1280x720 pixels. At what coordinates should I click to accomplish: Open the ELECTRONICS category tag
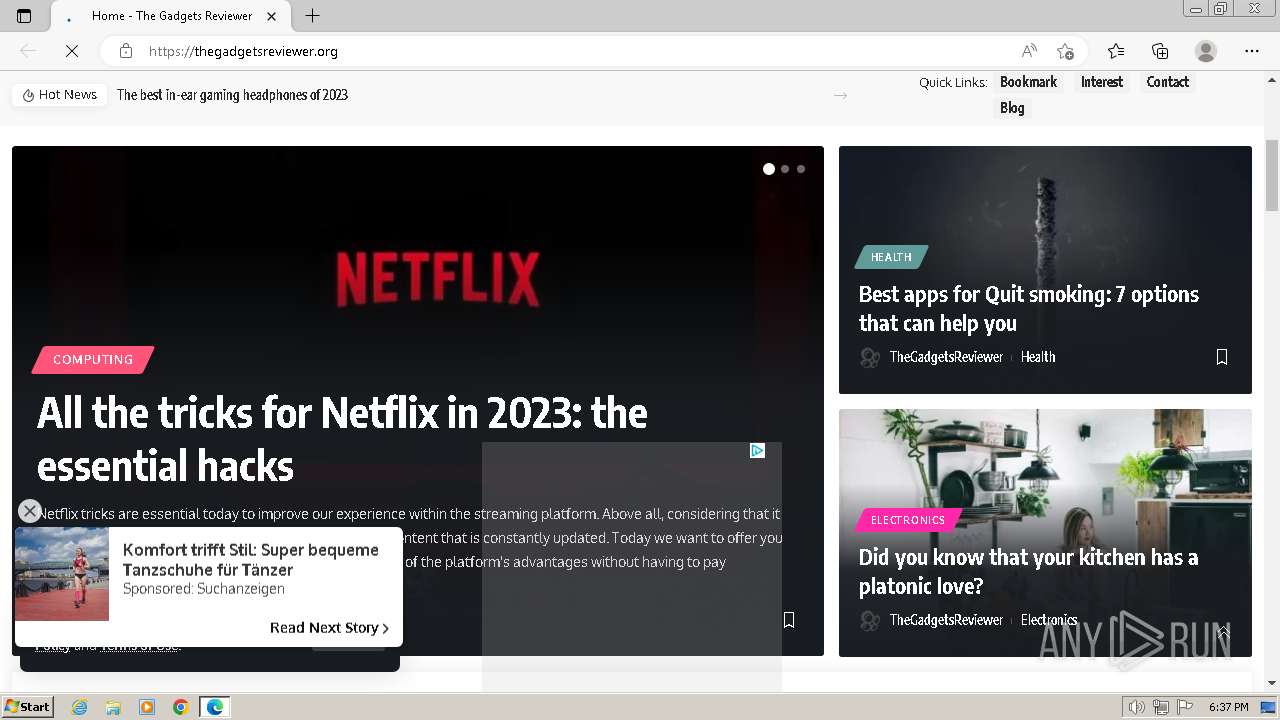908,520
